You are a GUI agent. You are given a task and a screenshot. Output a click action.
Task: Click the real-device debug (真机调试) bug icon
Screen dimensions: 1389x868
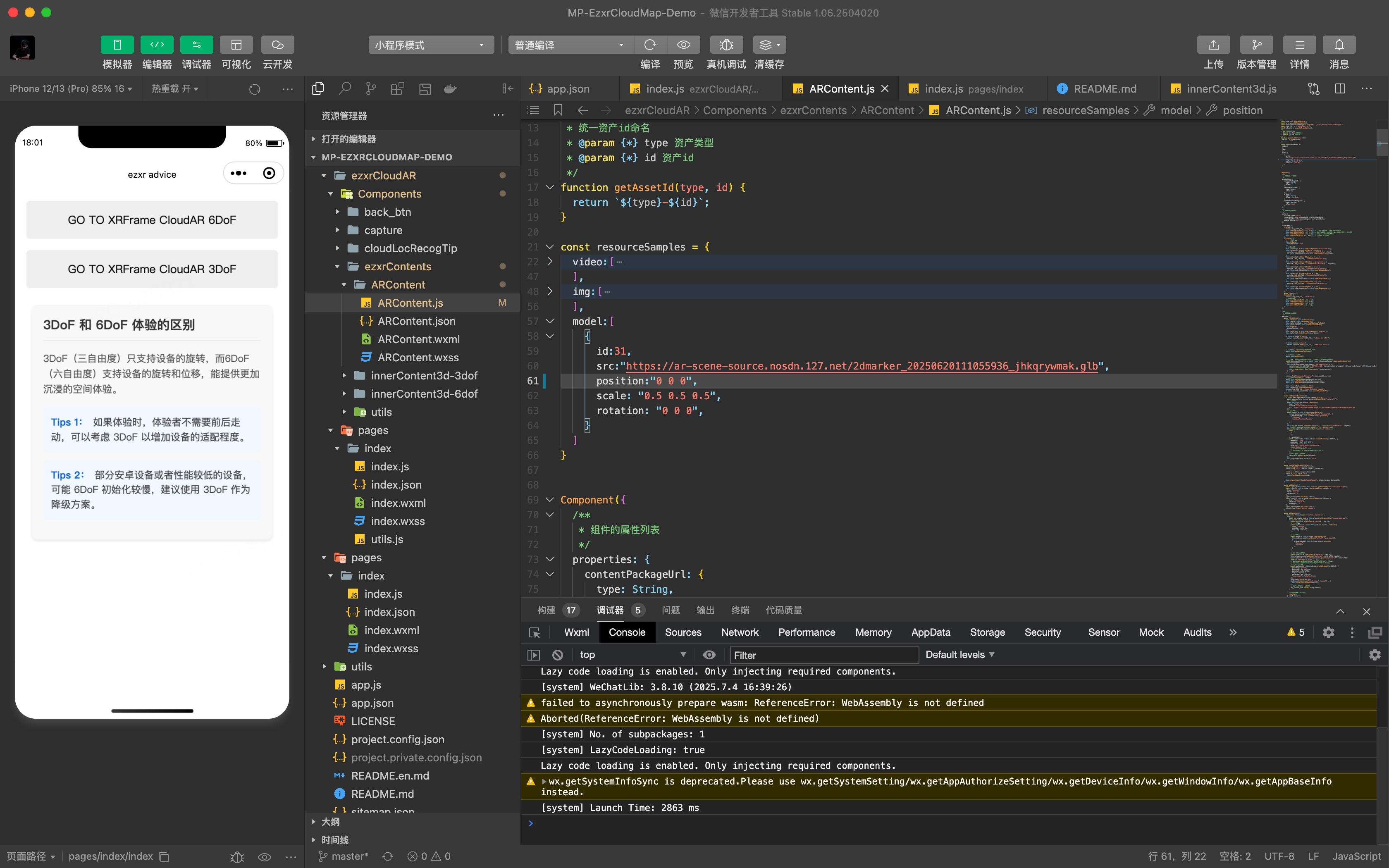coord(726,45)
